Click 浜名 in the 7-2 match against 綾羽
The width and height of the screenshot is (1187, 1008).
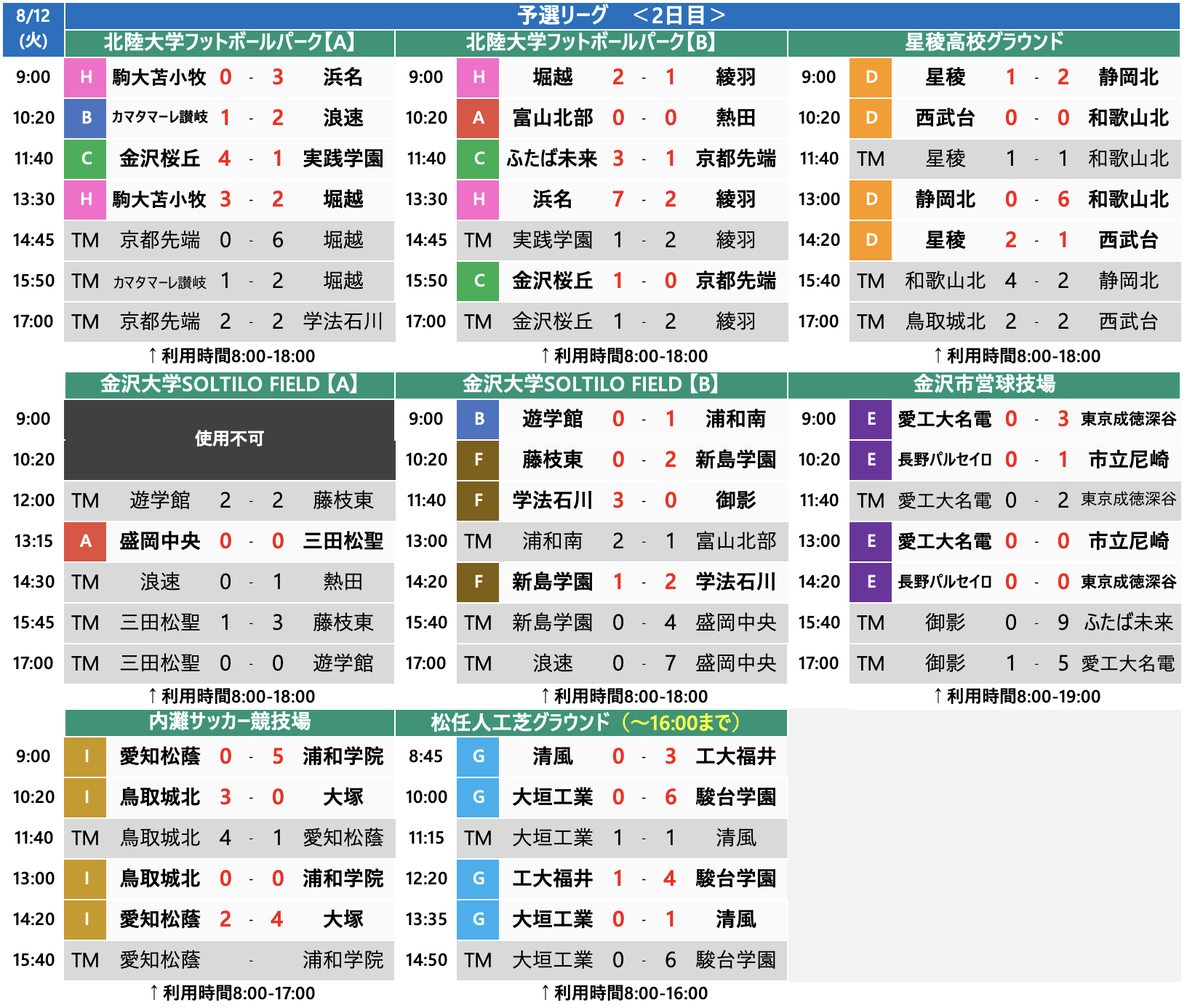pos(552,199)
